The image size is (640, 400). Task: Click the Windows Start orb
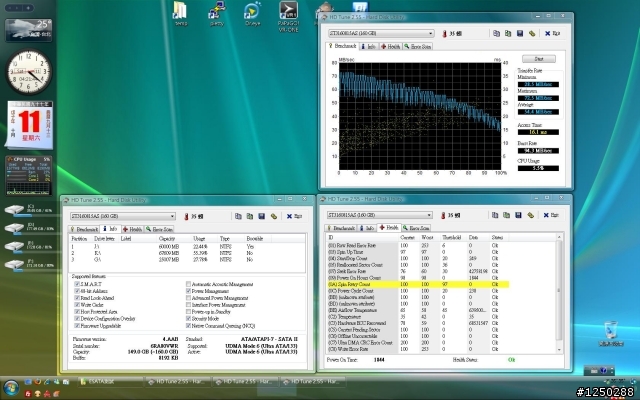(11, 388)
